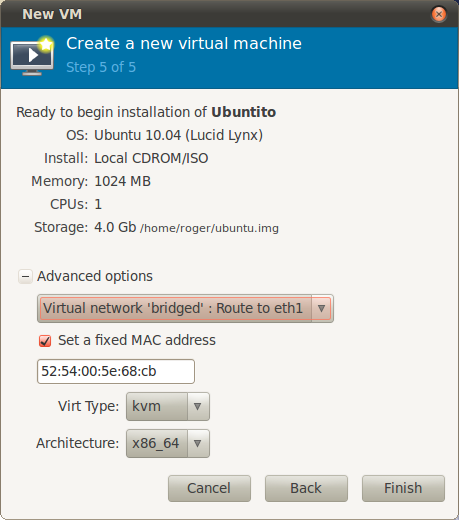The height and width of the screenshot is (520, 459).
Task: Finish creating the virtual machine
Action: (403, 488)
